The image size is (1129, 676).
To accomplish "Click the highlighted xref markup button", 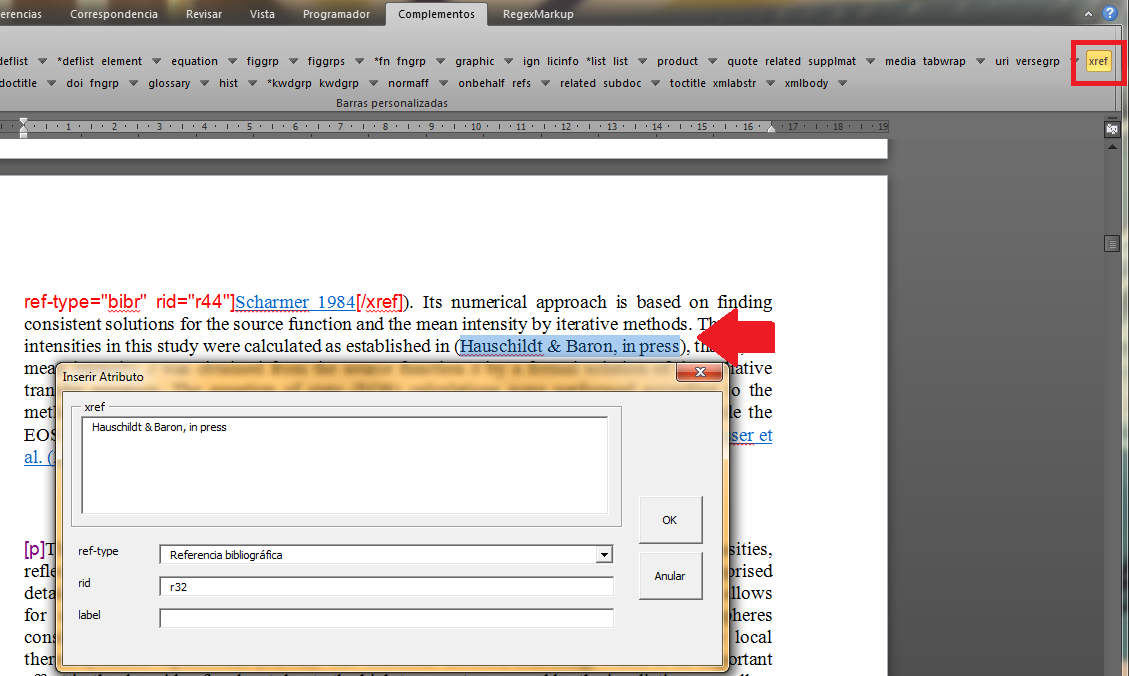I will point(1098,61).
